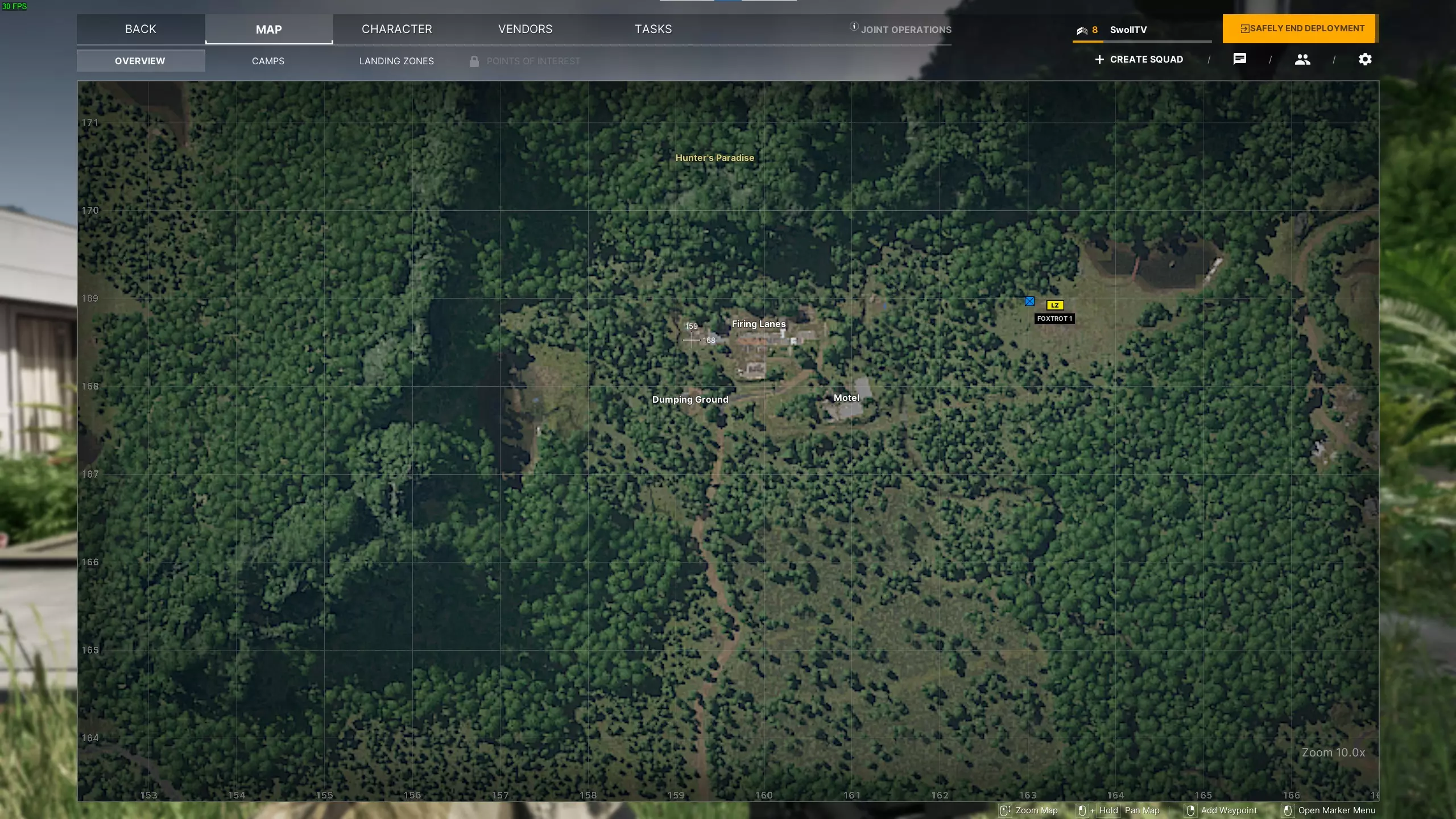Select the Overview map filter
Viewport: 1456px width, 819px height.
pyautogui.click(x=140, y=61)
